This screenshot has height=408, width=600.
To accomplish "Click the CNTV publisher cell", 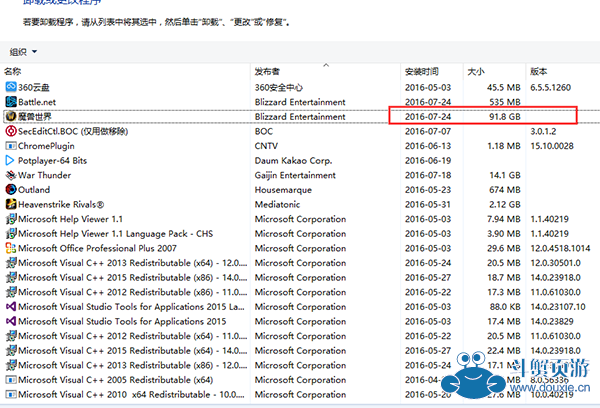I will pos(266,146).
